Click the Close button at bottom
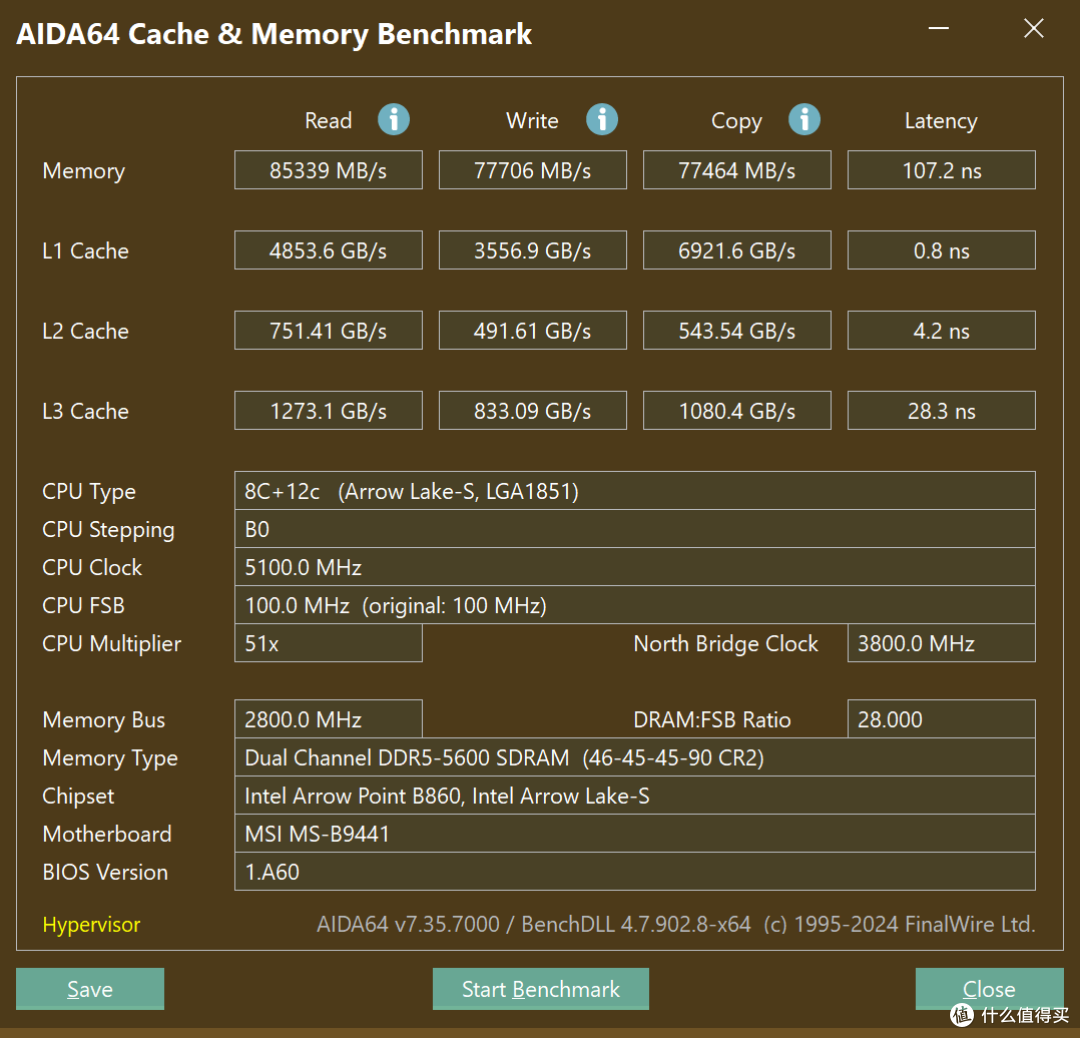The height and width of the screenshot is (1038, 1080). click(x=989, y=988)
